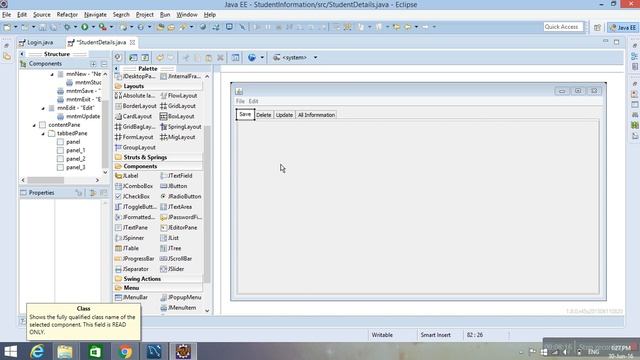Viewport: 640px width, 360px height.
Task: Open the Refactor menu
Action: point(67,15)
